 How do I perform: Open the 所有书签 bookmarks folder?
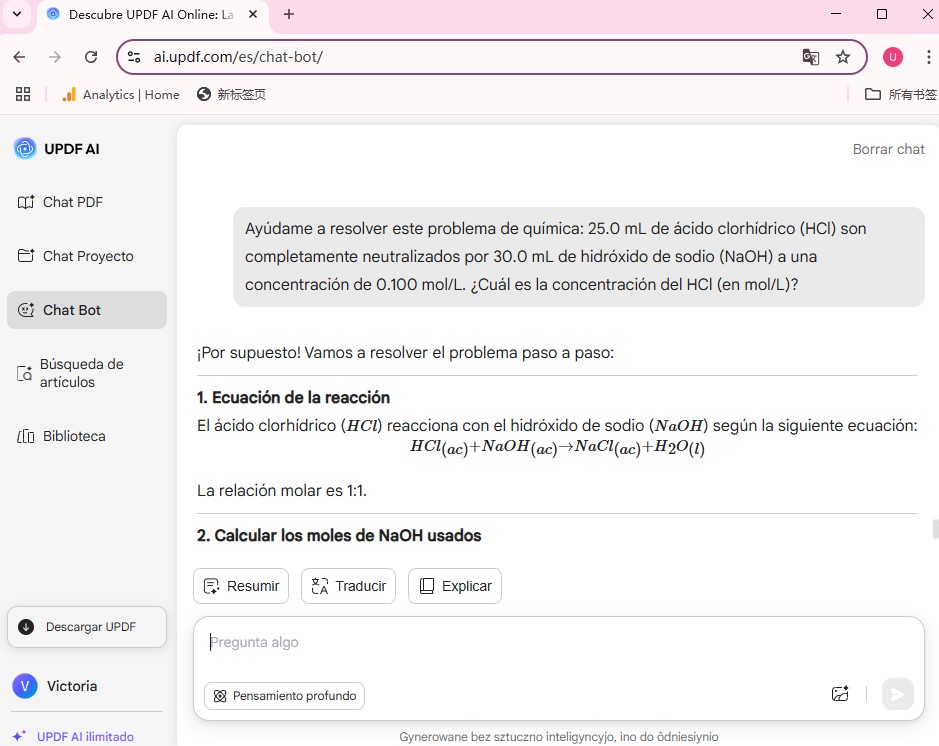point(901,94)
